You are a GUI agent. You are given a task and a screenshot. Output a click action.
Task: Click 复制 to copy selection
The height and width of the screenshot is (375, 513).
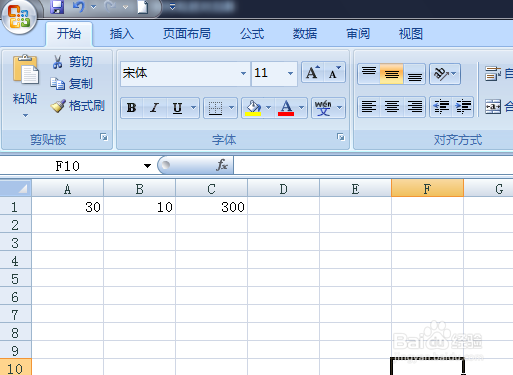71,84
